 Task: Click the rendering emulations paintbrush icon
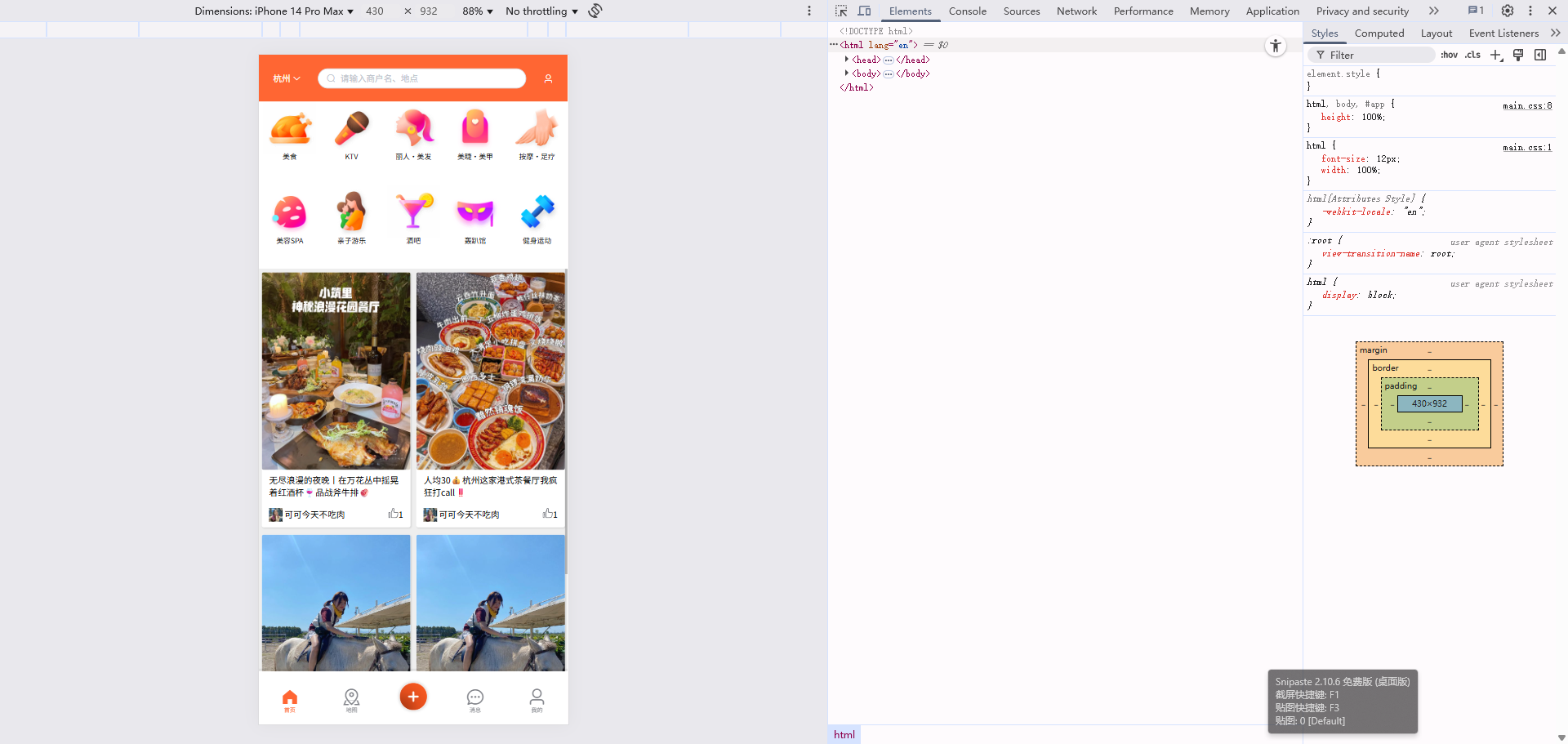point(1518,55)
